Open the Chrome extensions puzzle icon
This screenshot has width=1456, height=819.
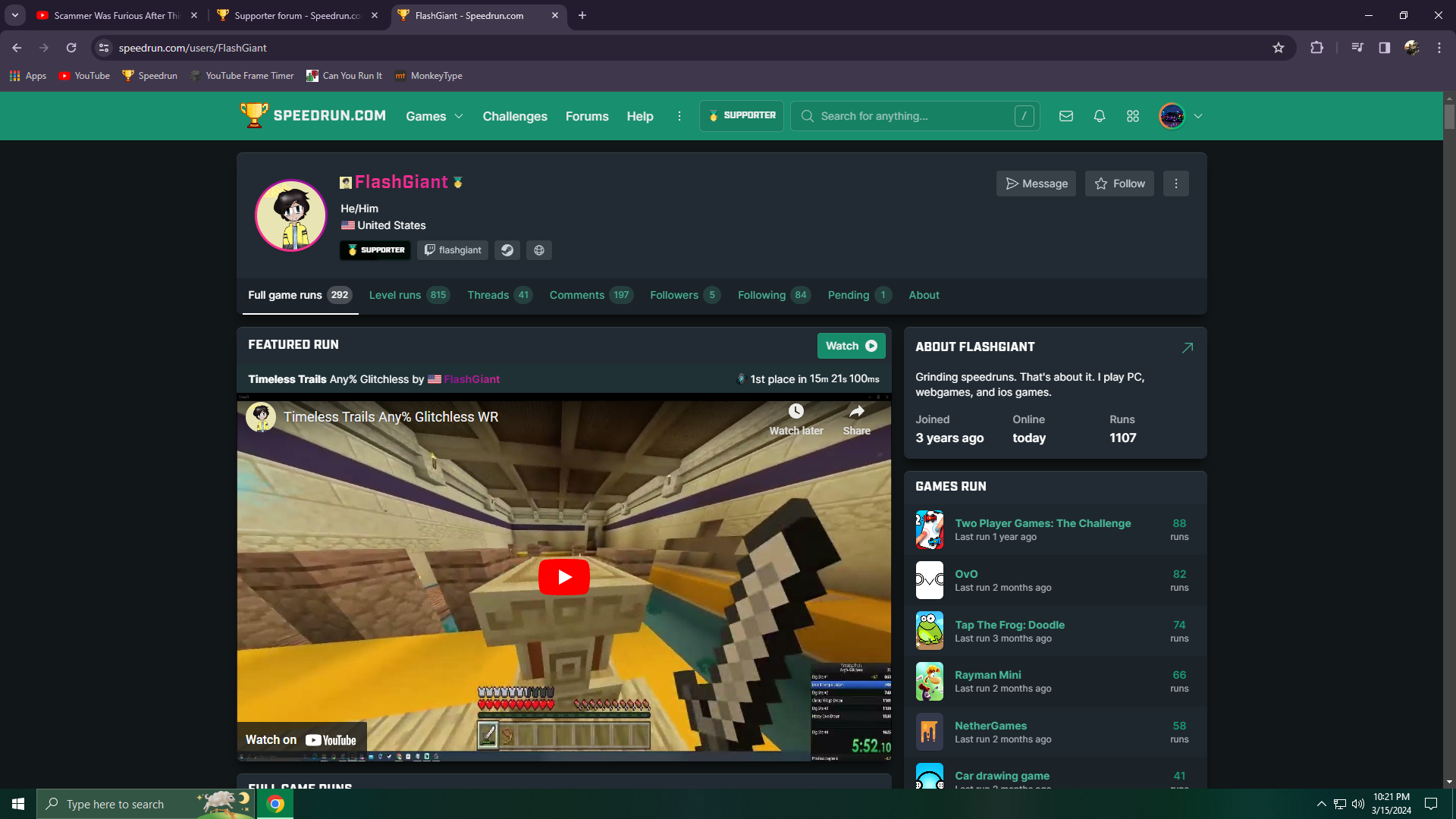click(x=1317, y=48)
